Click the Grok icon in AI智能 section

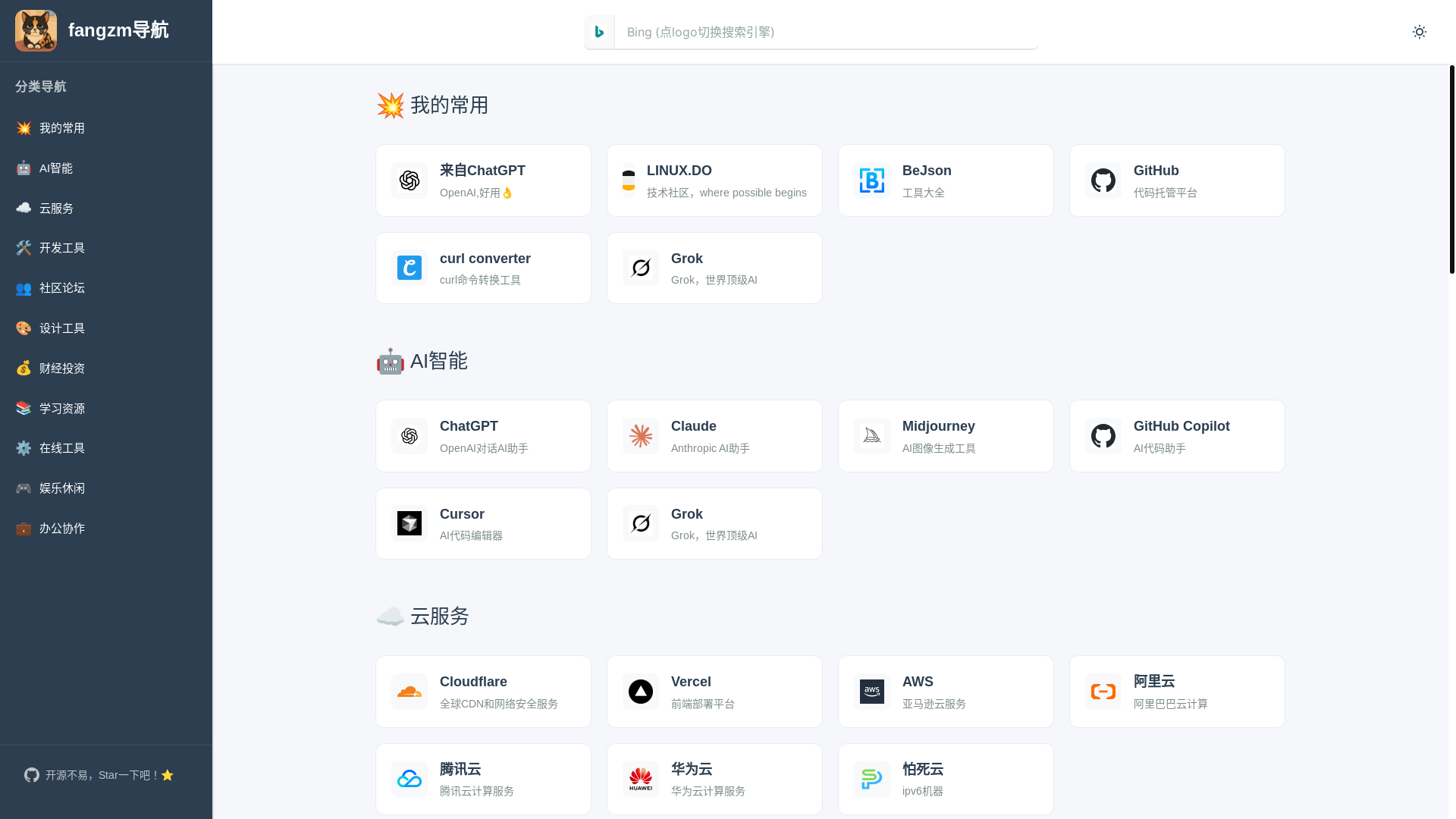click(x=641, y=523)
